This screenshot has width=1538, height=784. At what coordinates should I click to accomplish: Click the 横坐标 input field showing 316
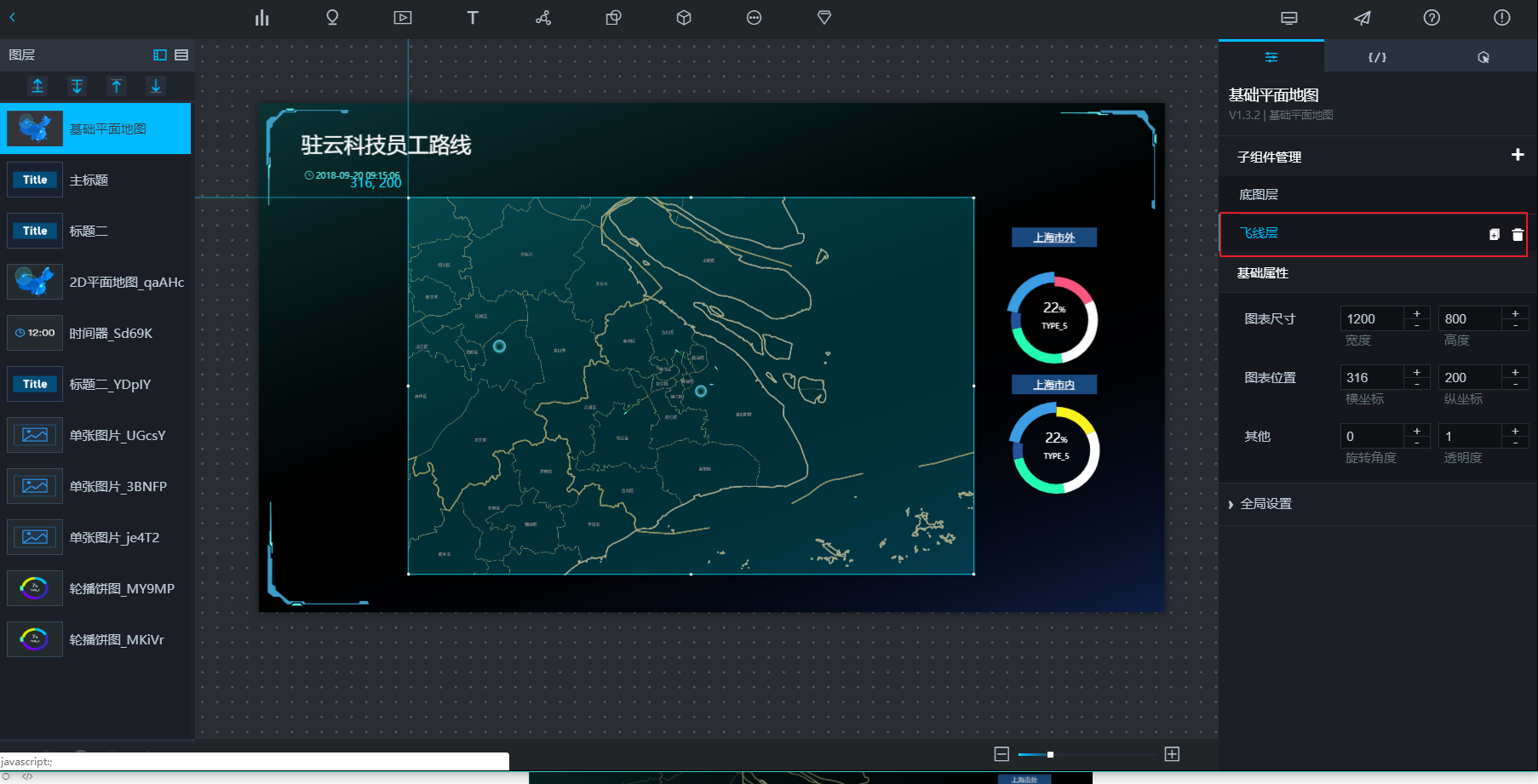(x=1371, y=377)
